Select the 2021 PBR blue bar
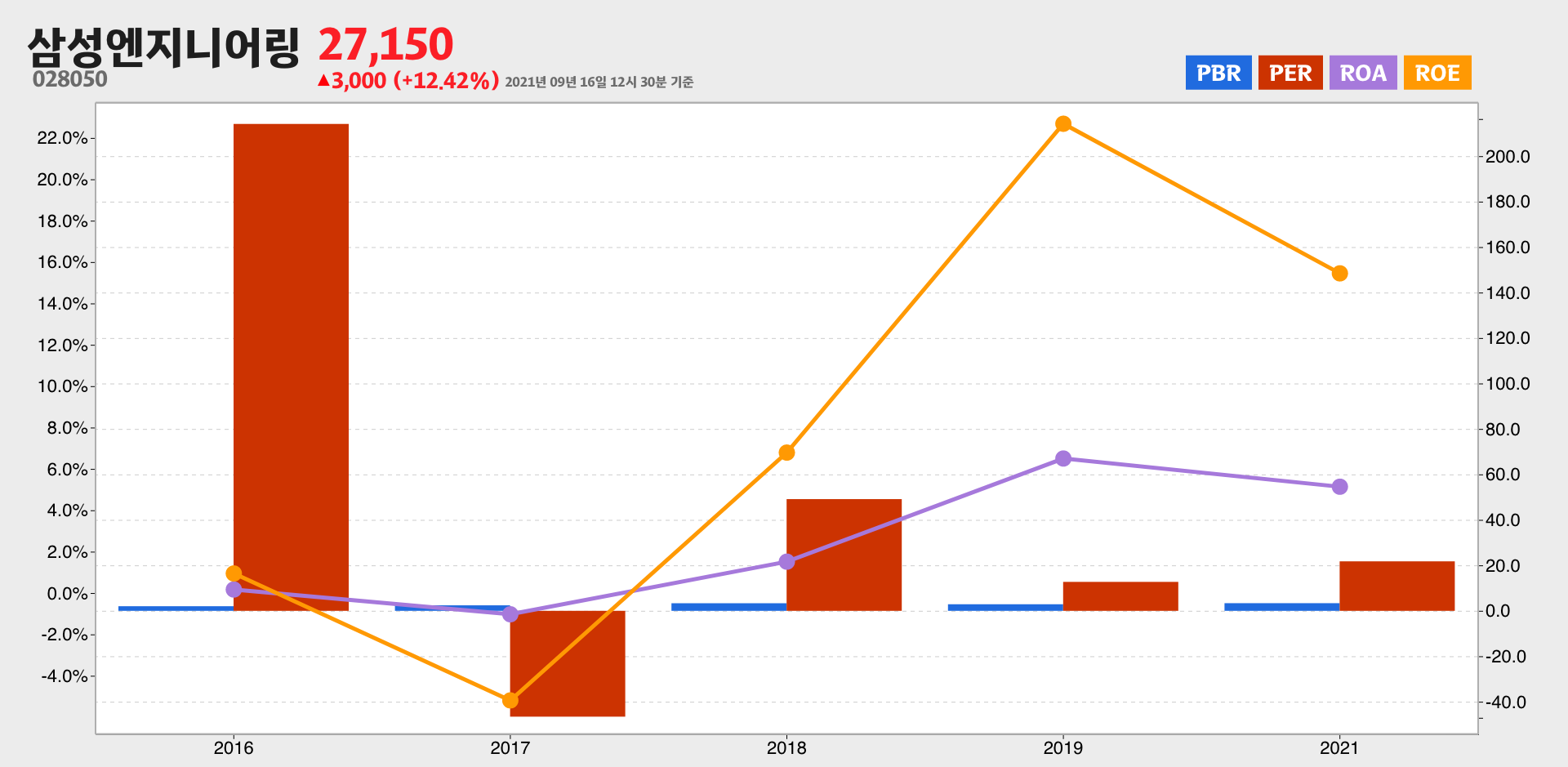The height and width of the screenshot is (767, 1568). click(1281, 607)
